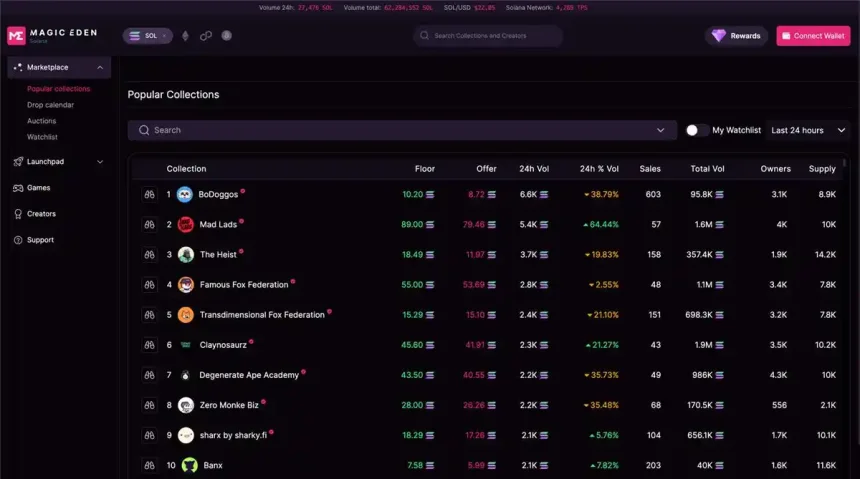Click the Games controller icon in sidebar
This screenshot has height=479, width=860.
pos(18,188)
